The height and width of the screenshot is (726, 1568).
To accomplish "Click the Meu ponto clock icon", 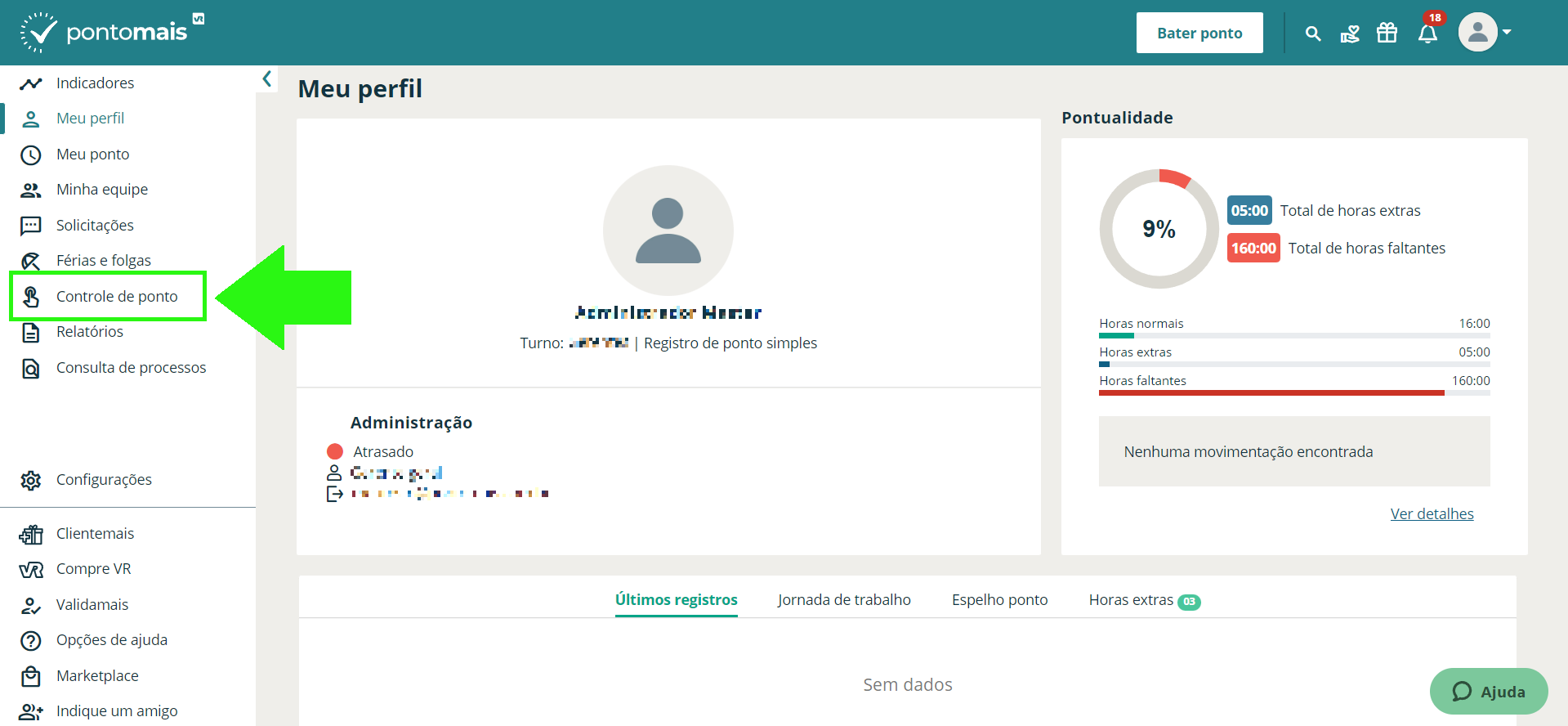I will [x=31, y=155].
